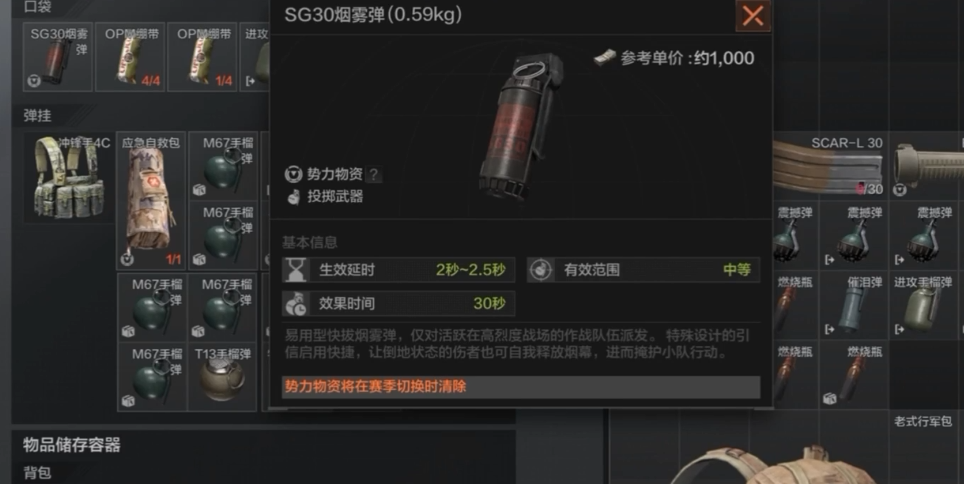
Task: Click the 投掷武器 category tag
Action: (325, 197)
